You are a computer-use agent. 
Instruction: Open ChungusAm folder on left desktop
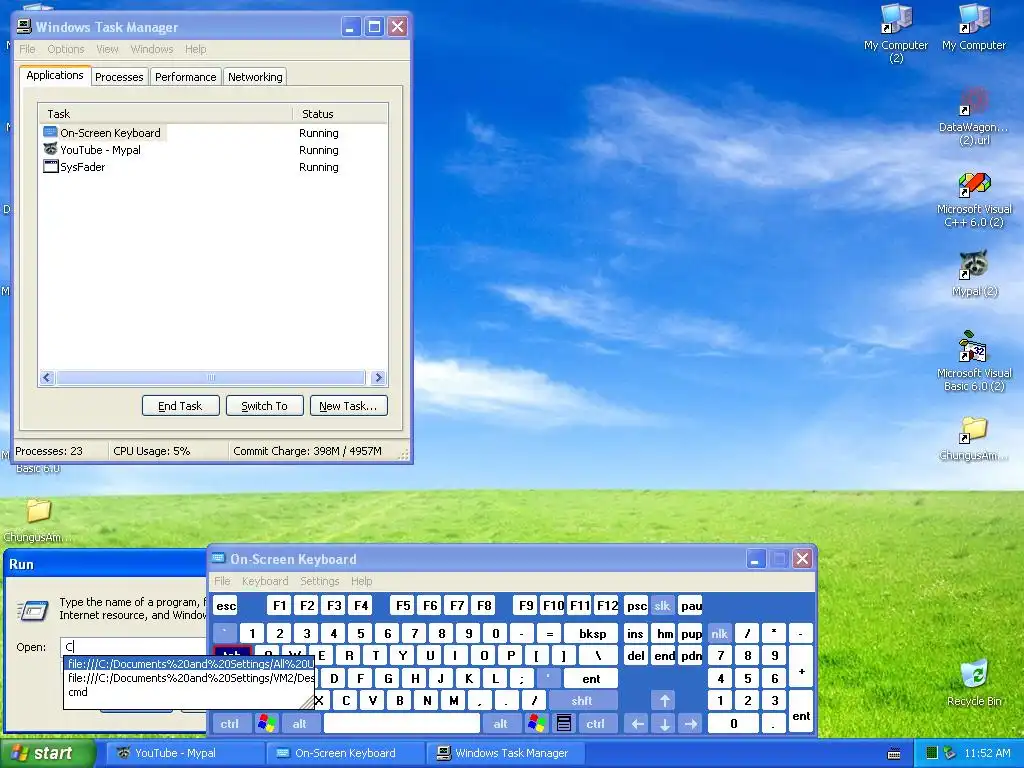point(38,512)
